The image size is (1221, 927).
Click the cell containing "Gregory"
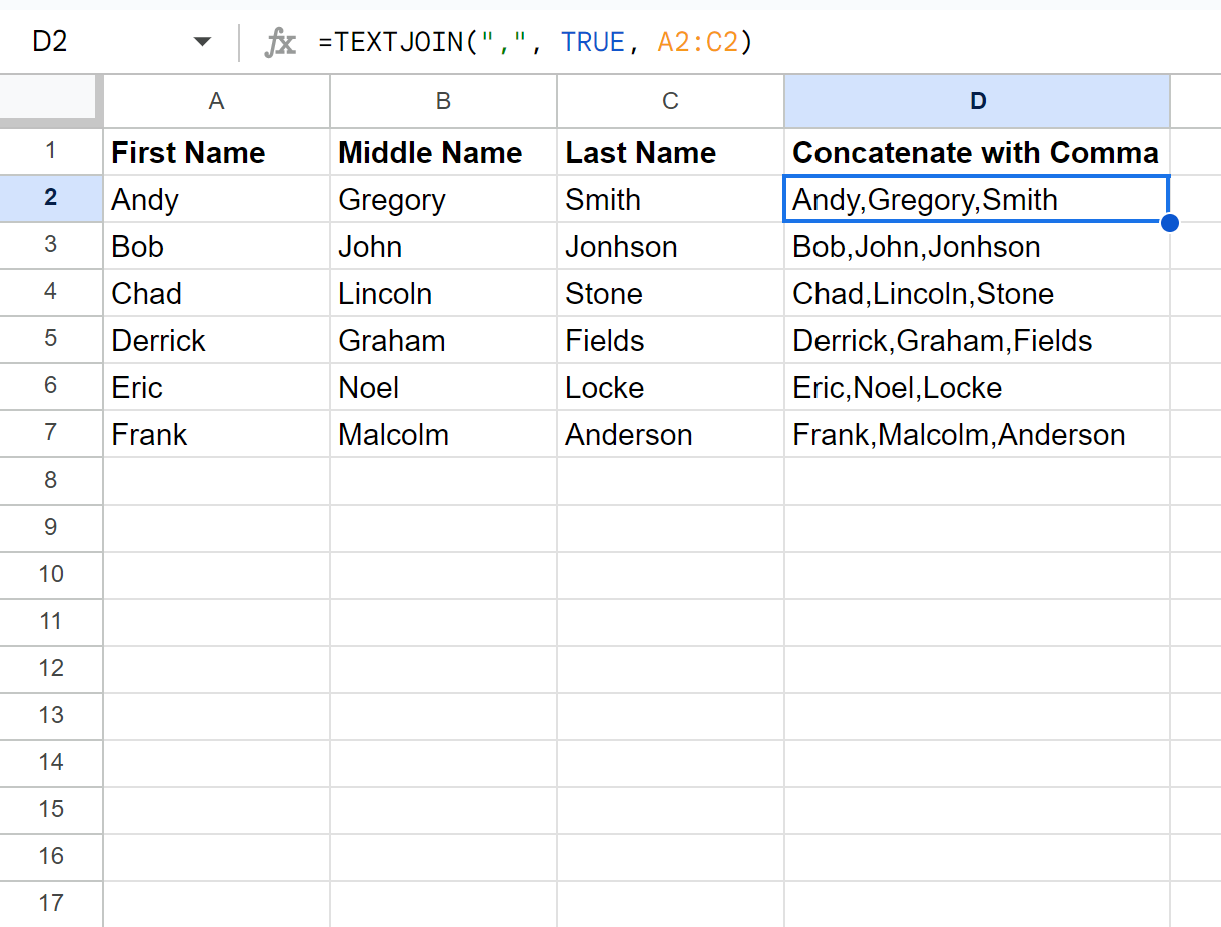pyautogui.click(x=443, y=199)
